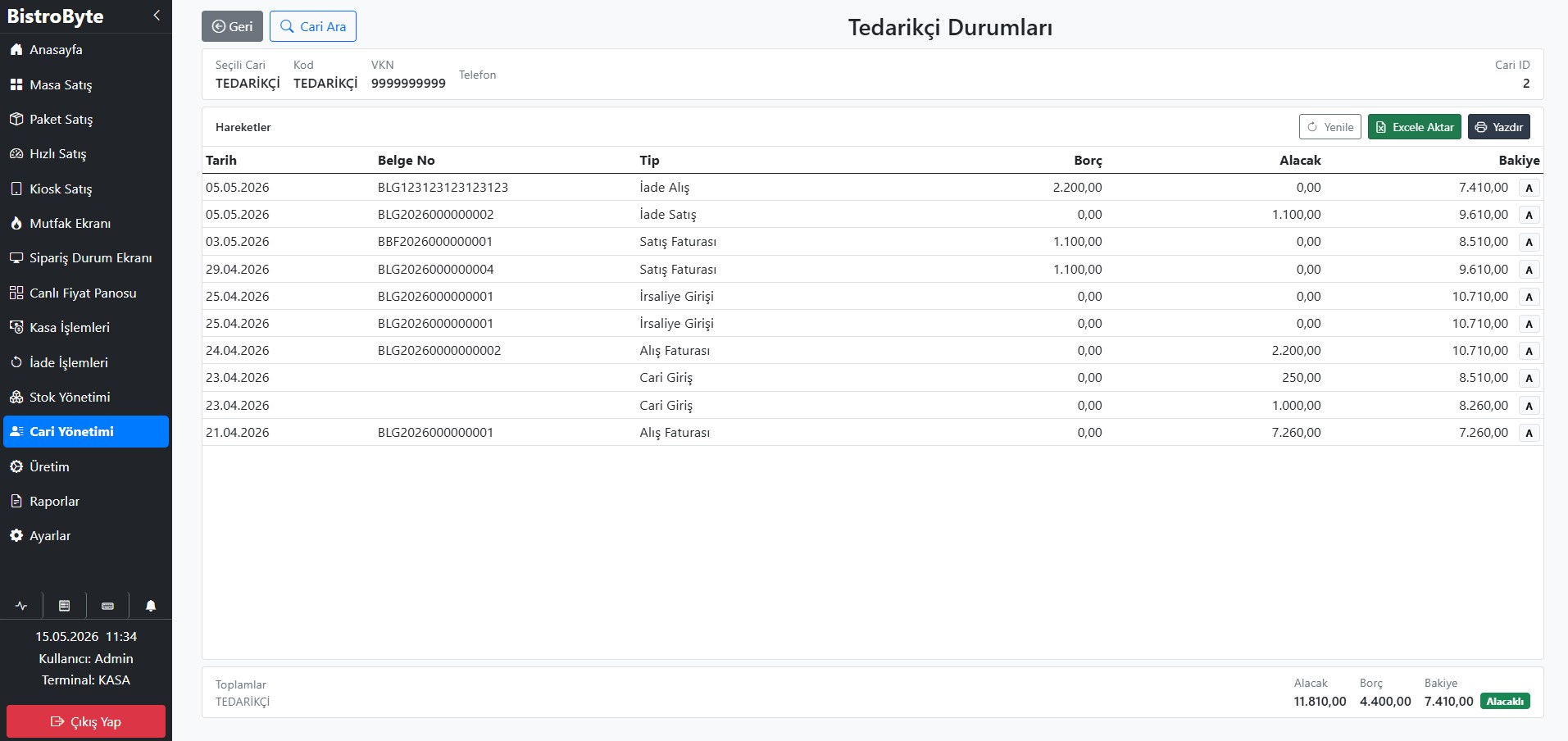The height and width of the screenshot is (741, 1568).
Task: Click the 29.04.2026 date cell
Action: click(x=238, y=269)
